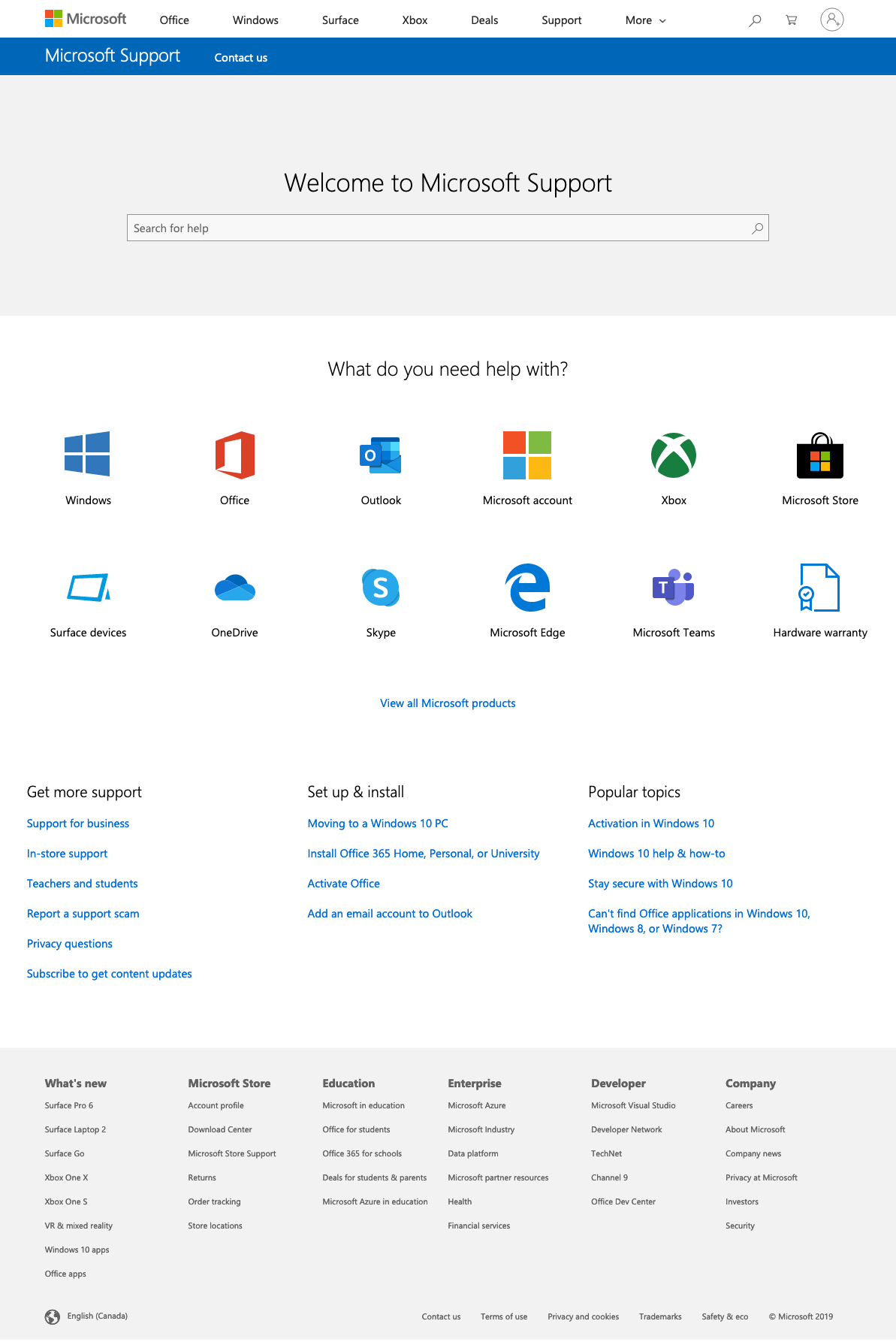Click Download Center in footer
896x1342 pixels.
coord(220,1129)
